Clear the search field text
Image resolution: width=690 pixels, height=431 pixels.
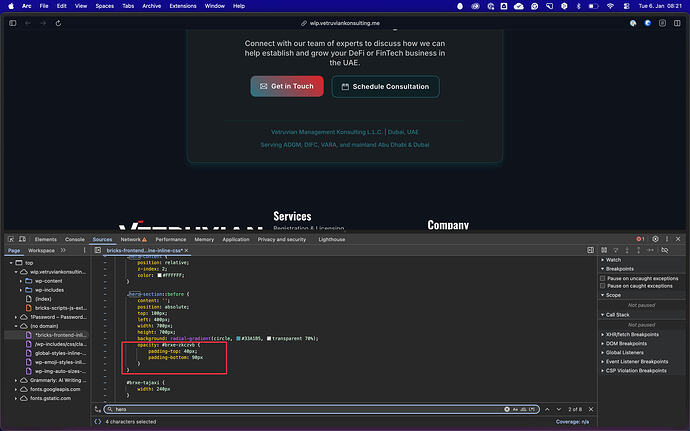point(507,409)
